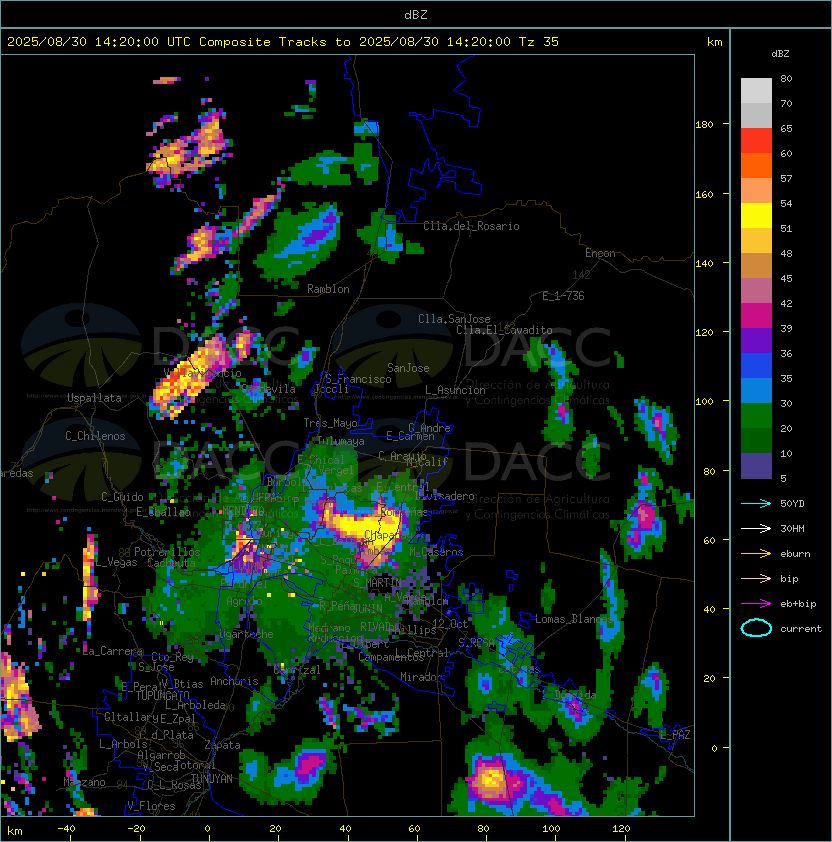832x842 pixels.
Task: Click the pink bip arrow icon
Action: [756, 578]
